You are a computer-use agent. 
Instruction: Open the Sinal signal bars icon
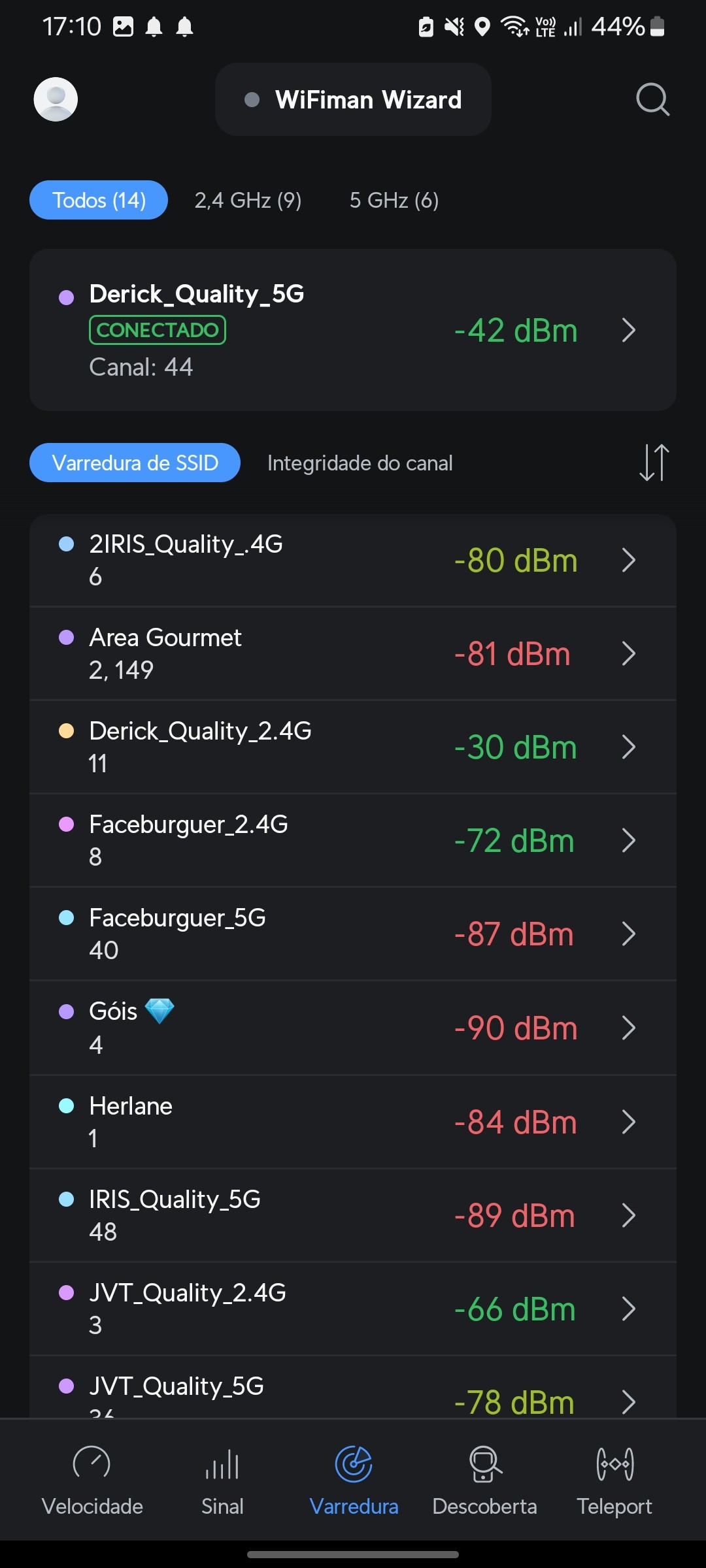(222, 1463)
